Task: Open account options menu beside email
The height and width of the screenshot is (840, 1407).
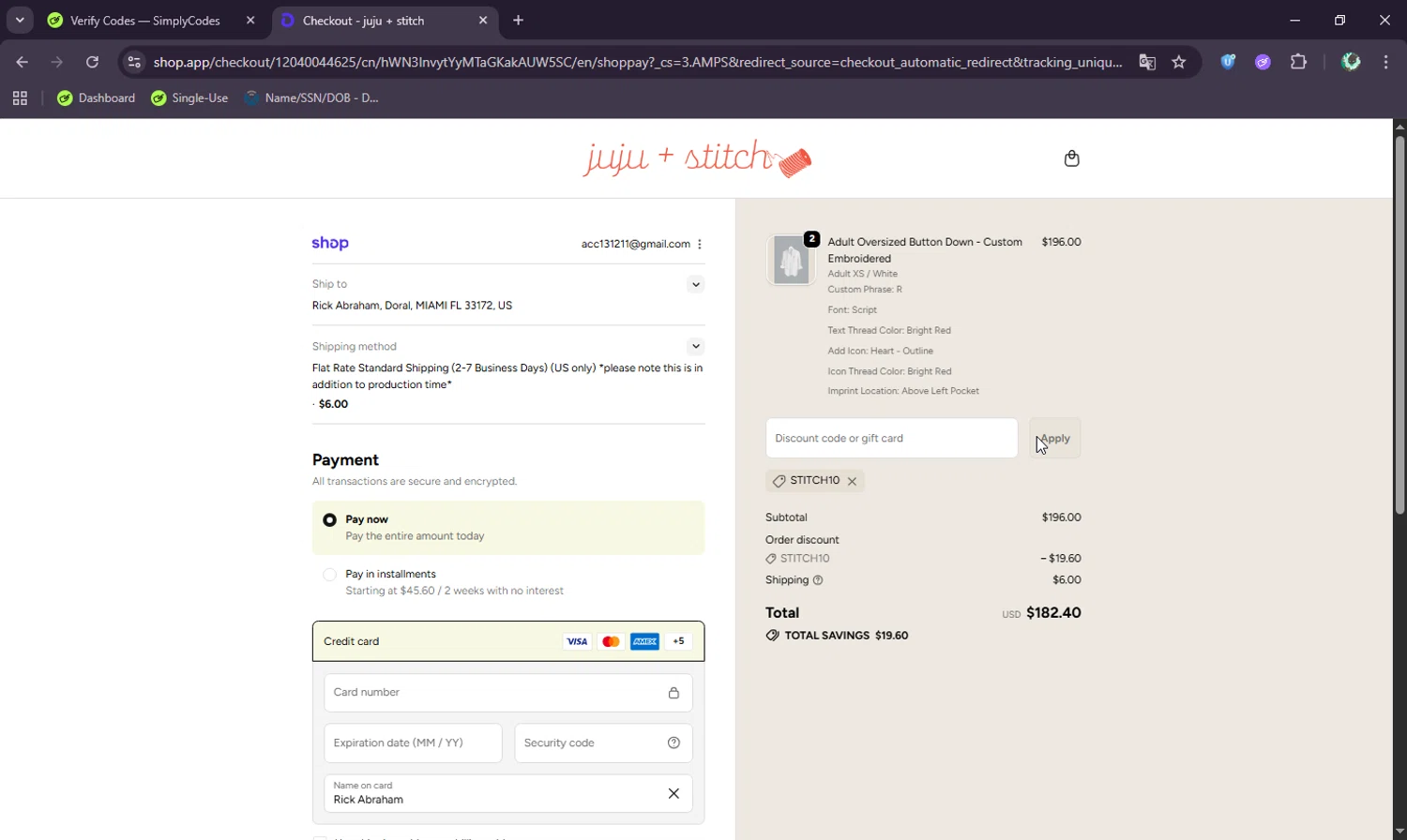Action: [700, 244]
